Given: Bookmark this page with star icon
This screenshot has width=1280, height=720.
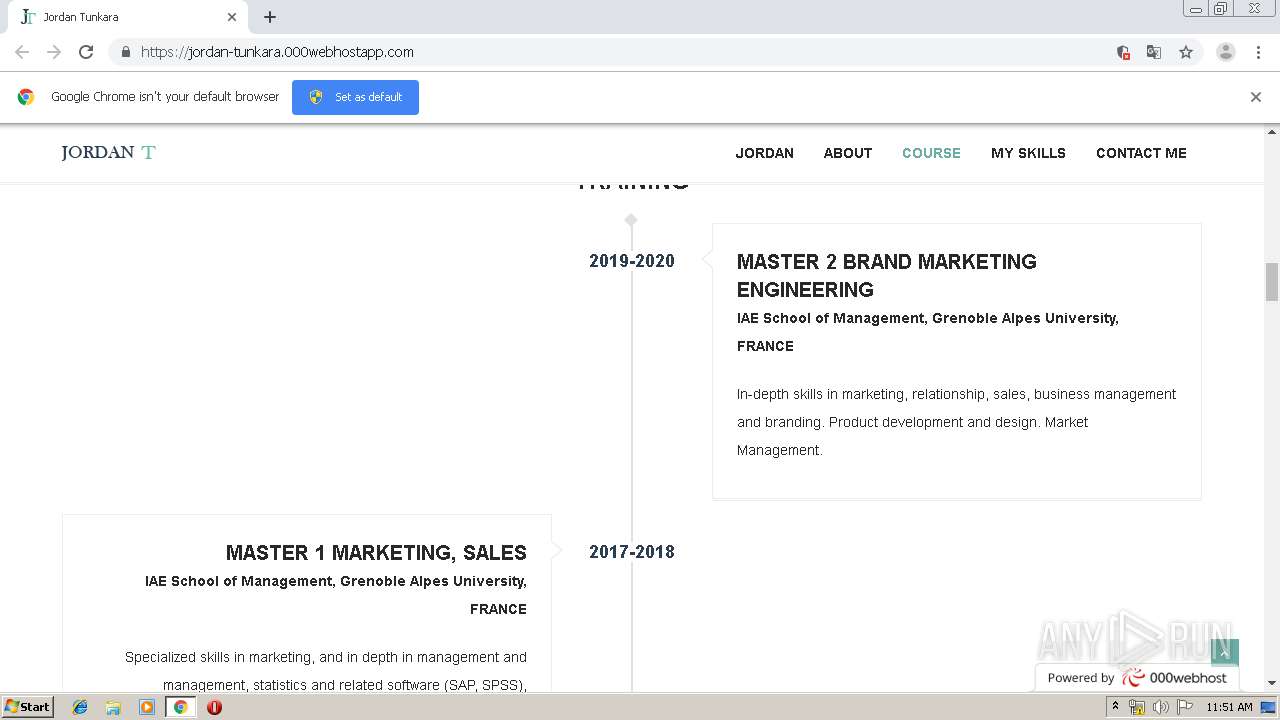Looking at the screenshot, I should [x=1186, y=52].
